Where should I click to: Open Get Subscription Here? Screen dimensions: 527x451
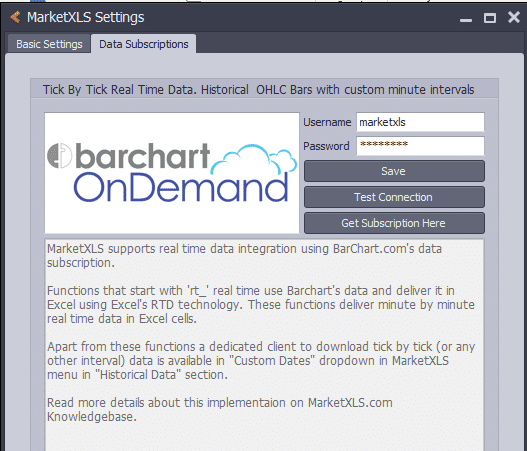click(x=394, y=223)
